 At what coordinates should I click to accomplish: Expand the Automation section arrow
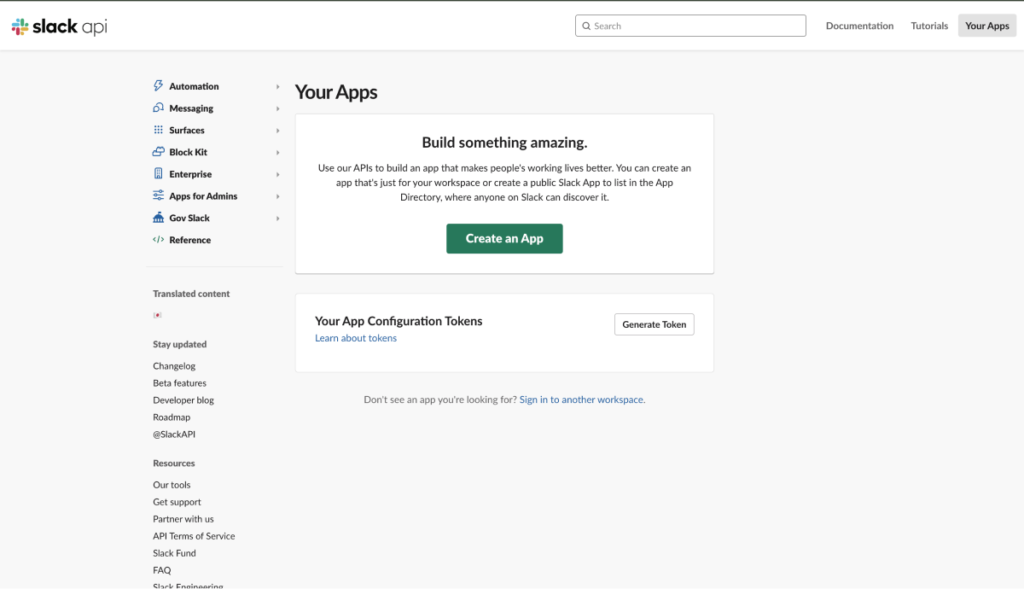278,87
